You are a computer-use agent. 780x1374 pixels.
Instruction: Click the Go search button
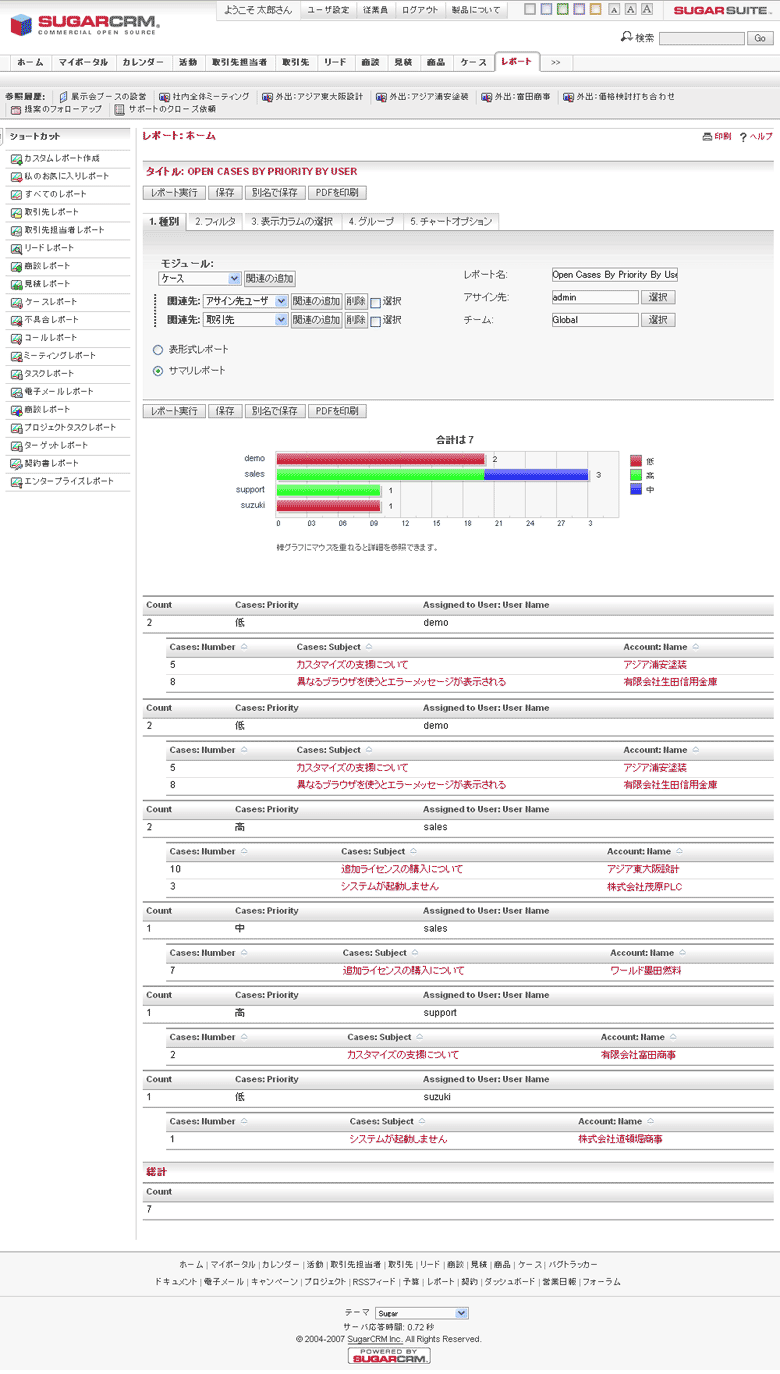[x=760, y=38]
